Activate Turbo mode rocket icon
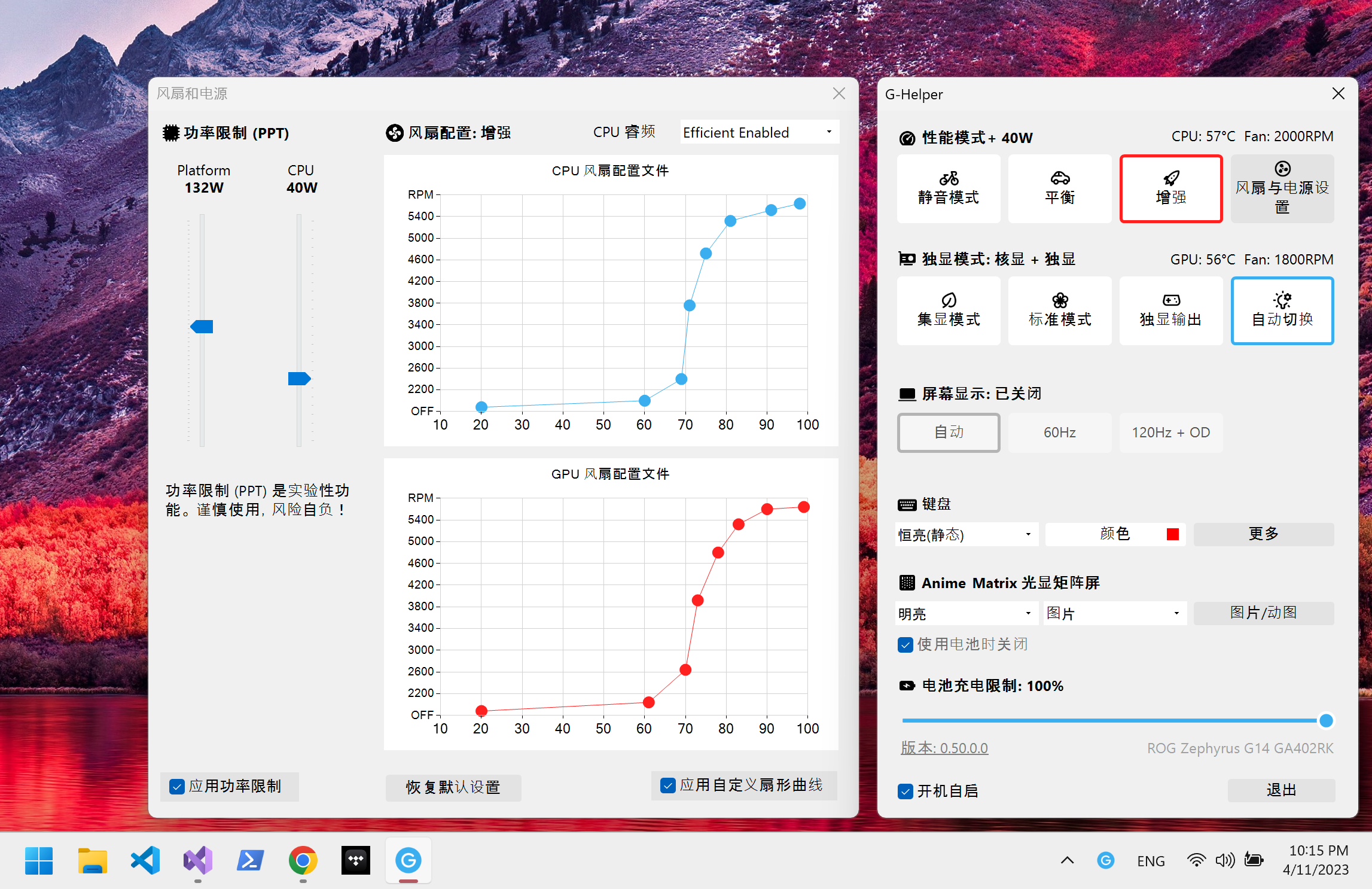The height and width of the screenshot is (889, 1372). click(x=1170, y=179)
